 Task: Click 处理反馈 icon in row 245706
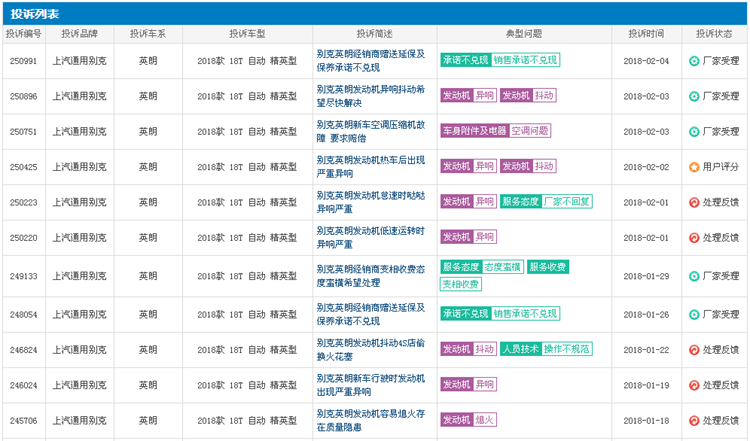[x=694, y=420]
